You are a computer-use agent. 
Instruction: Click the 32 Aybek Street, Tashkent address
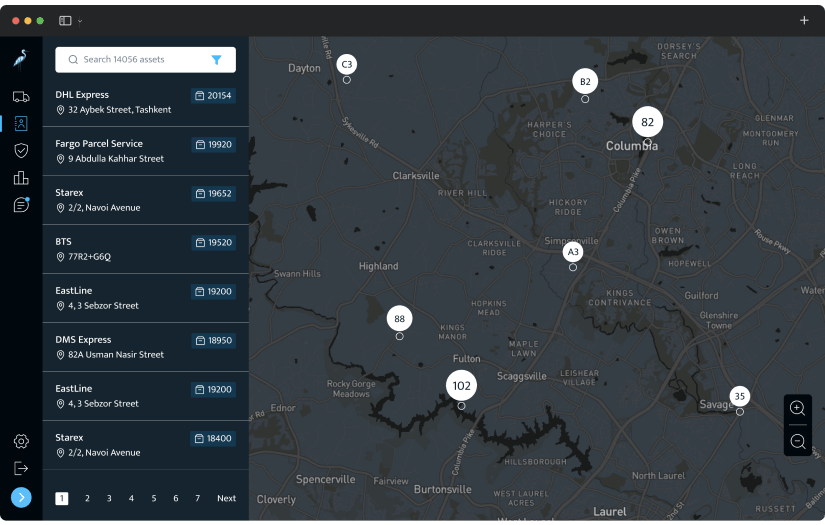119,109
